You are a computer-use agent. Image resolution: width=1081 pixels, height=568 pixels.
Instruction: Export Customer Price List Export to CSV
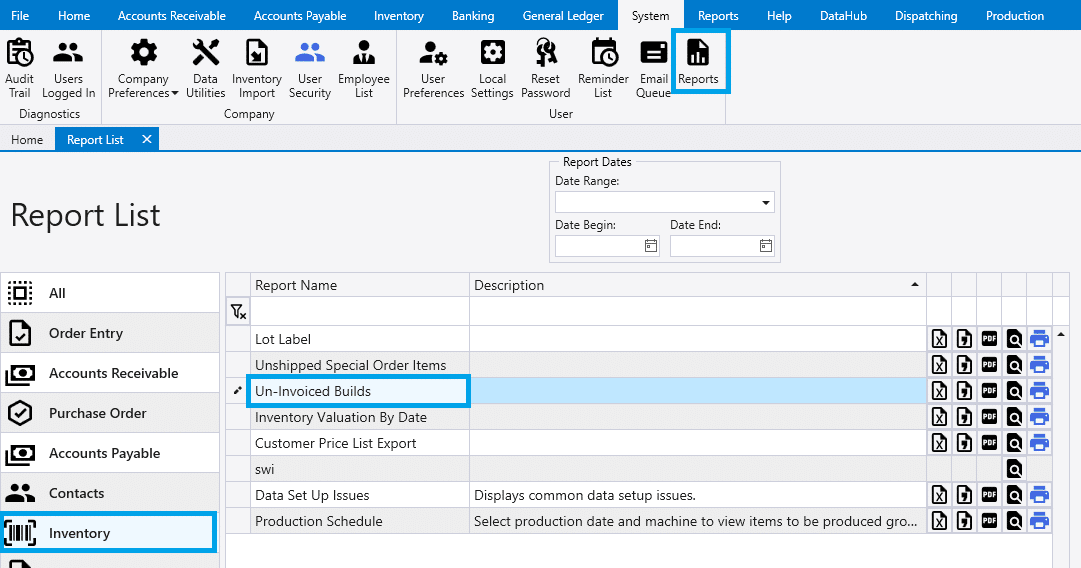pos(964,443)
